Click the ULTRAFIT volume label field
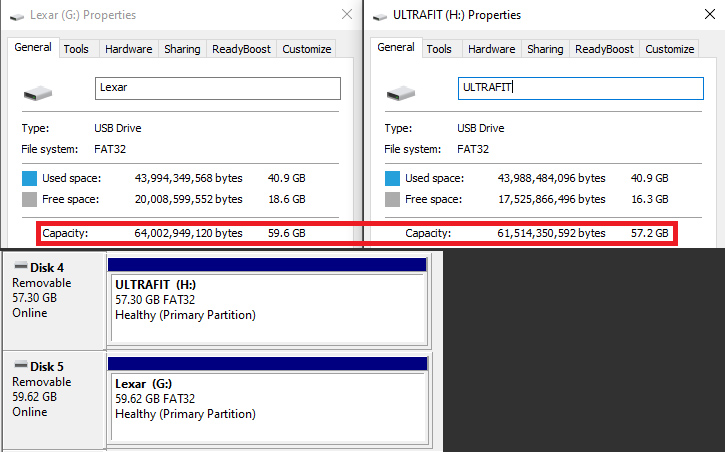This screenshot has height=452, width=725. 581,88
